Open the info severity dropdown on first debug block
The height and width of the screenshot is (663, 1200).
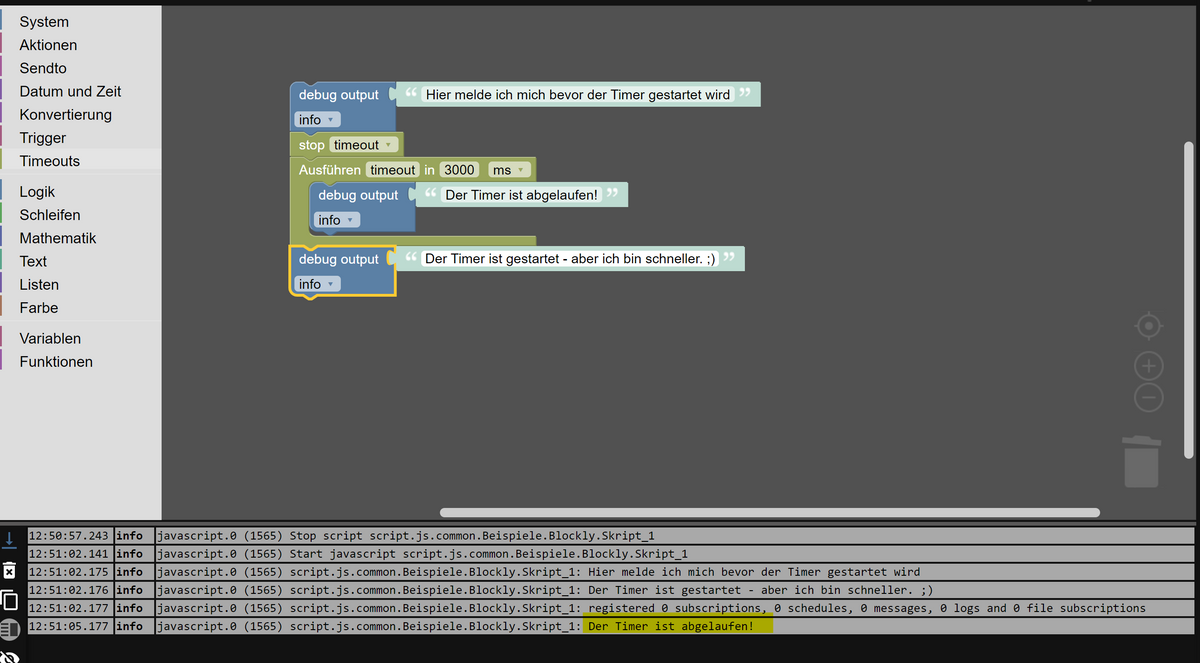316,119
